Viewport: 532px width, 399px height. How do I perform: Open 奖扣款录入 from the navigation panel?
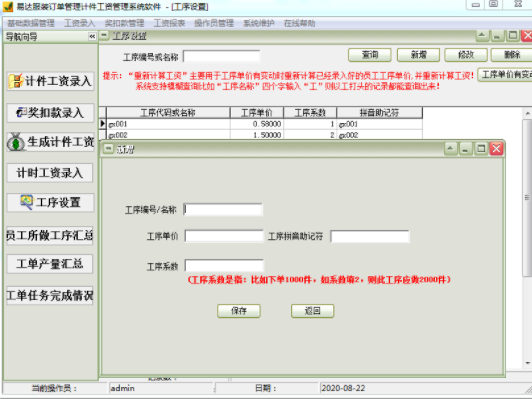tap(50, 113)
